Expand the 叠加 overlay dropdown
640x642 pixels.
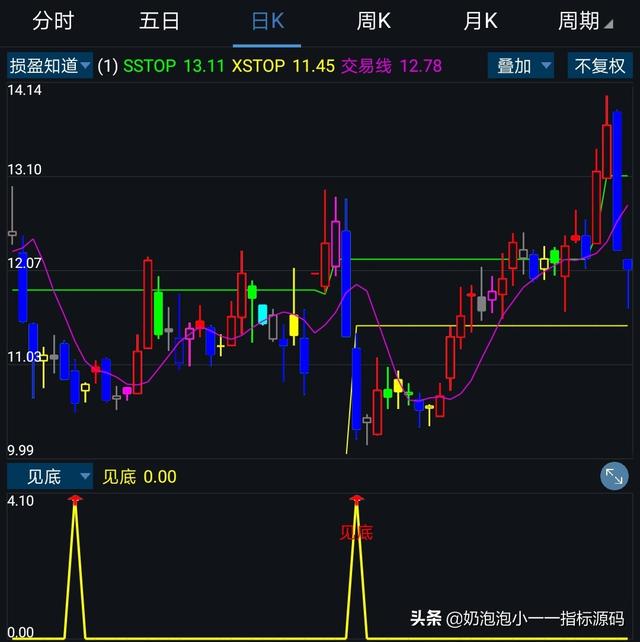[x=521, y=66]
